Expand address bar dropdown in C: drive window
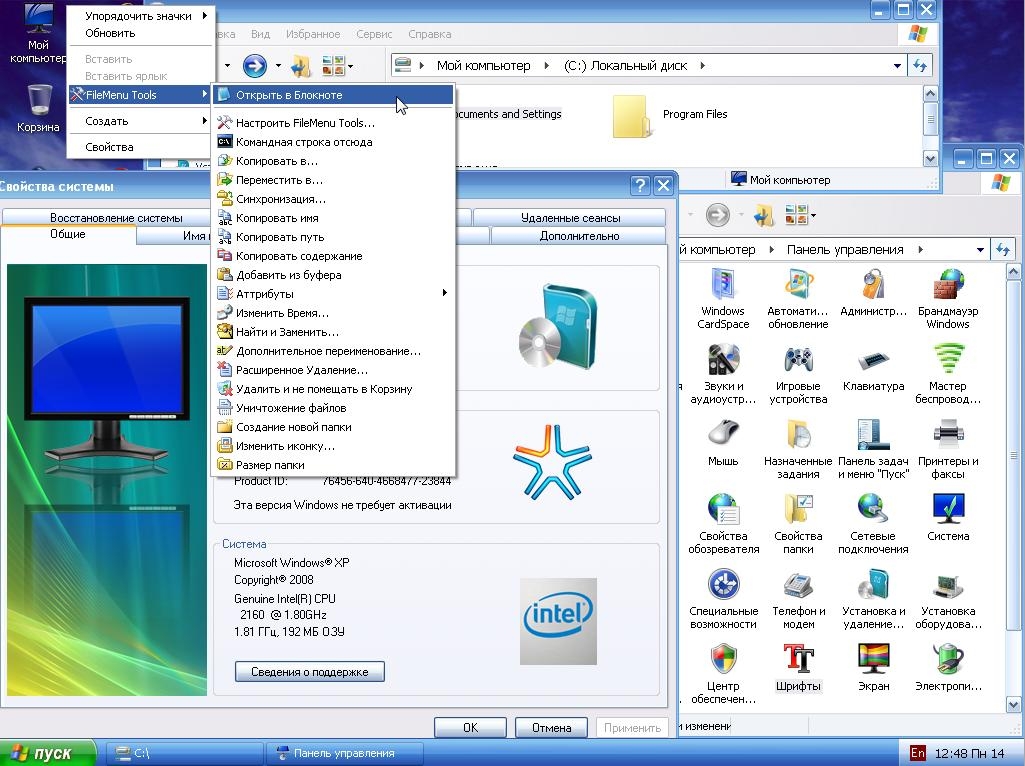1025x766 pixels. (x=898, y=65)
